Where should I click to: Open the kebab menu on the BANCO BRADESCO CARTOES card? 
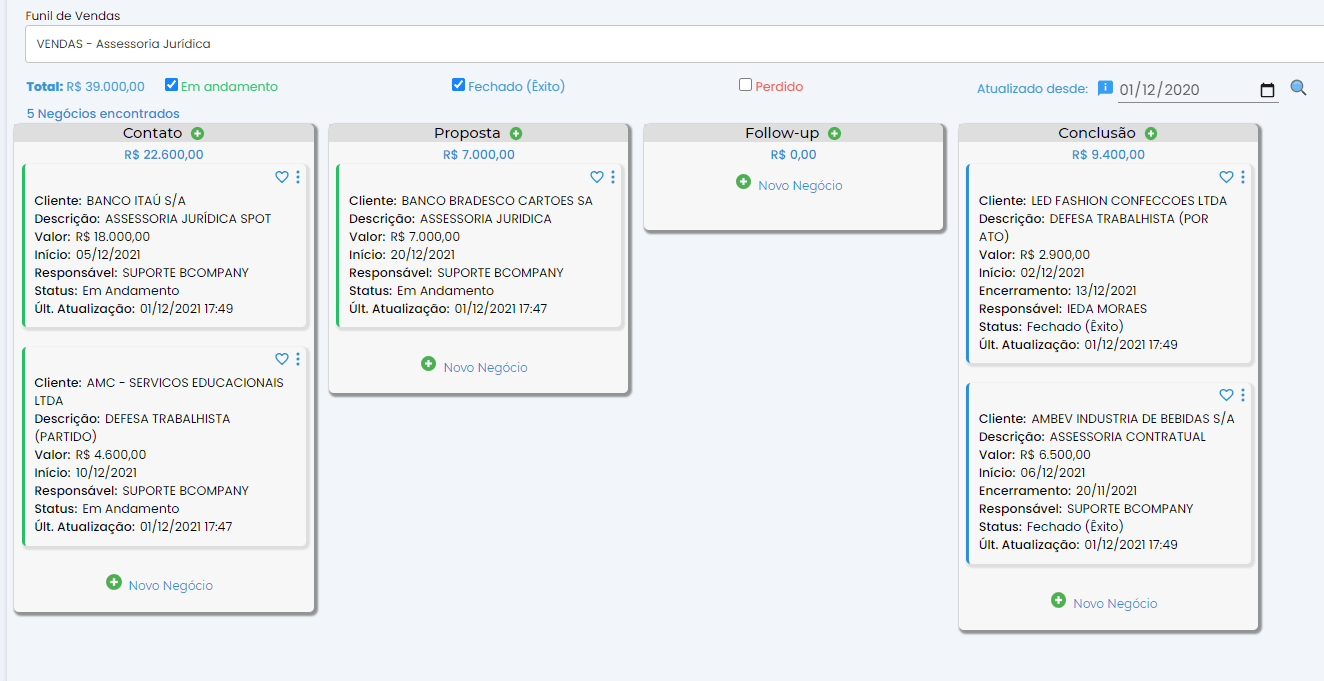pos(612,176)
